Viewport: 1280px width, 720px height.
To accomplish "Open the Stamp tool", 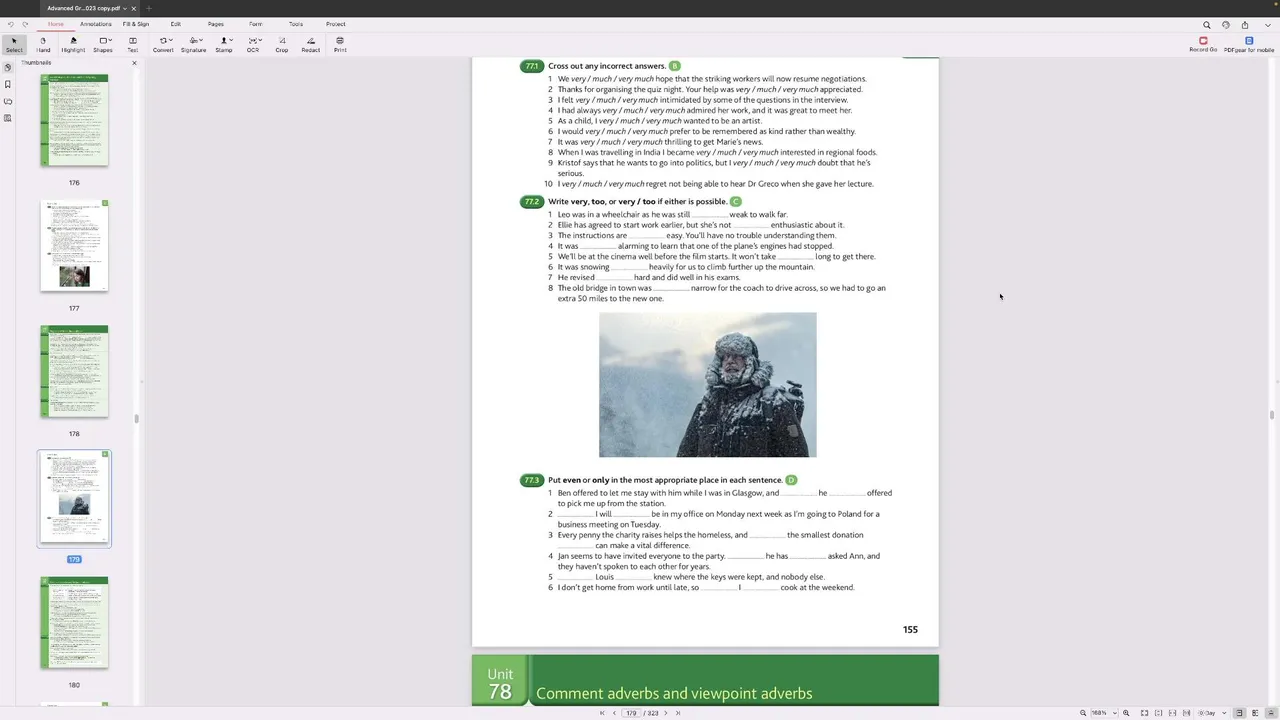I will pyautogui.click(x=224, y=44).
